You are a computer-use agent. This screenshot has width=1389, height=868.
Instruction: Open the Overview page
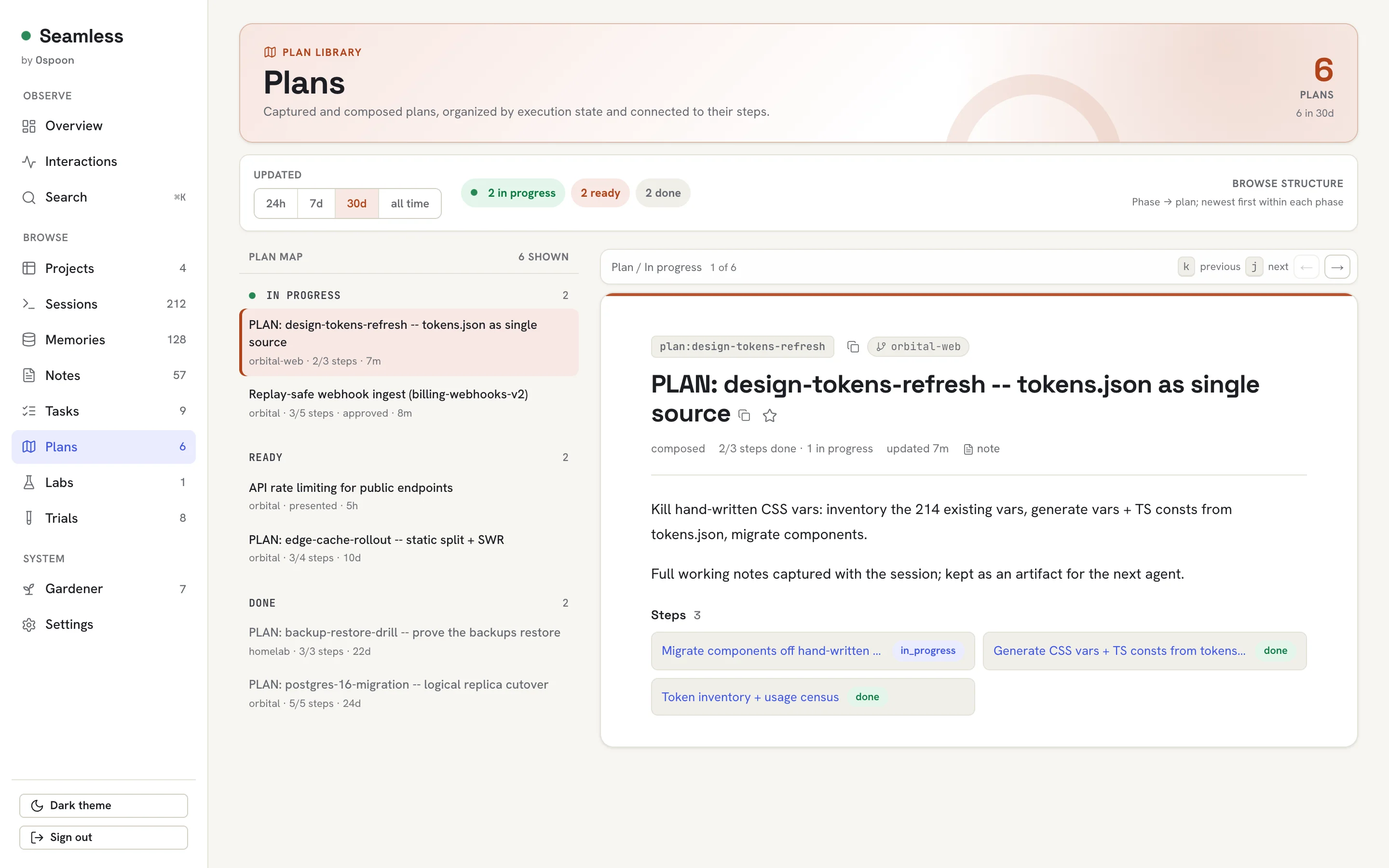pos(103,126)
